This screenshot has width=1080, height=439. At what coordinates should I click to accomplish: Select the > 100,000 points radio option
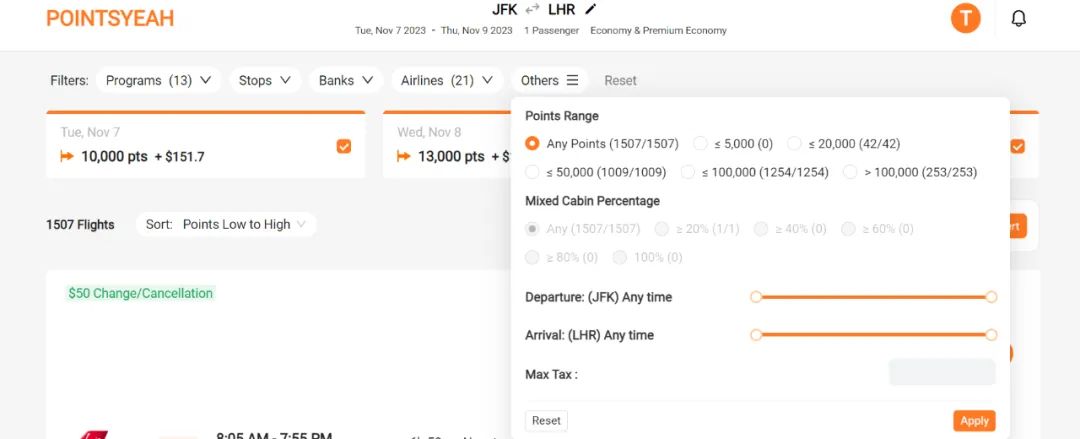(850, 172)
